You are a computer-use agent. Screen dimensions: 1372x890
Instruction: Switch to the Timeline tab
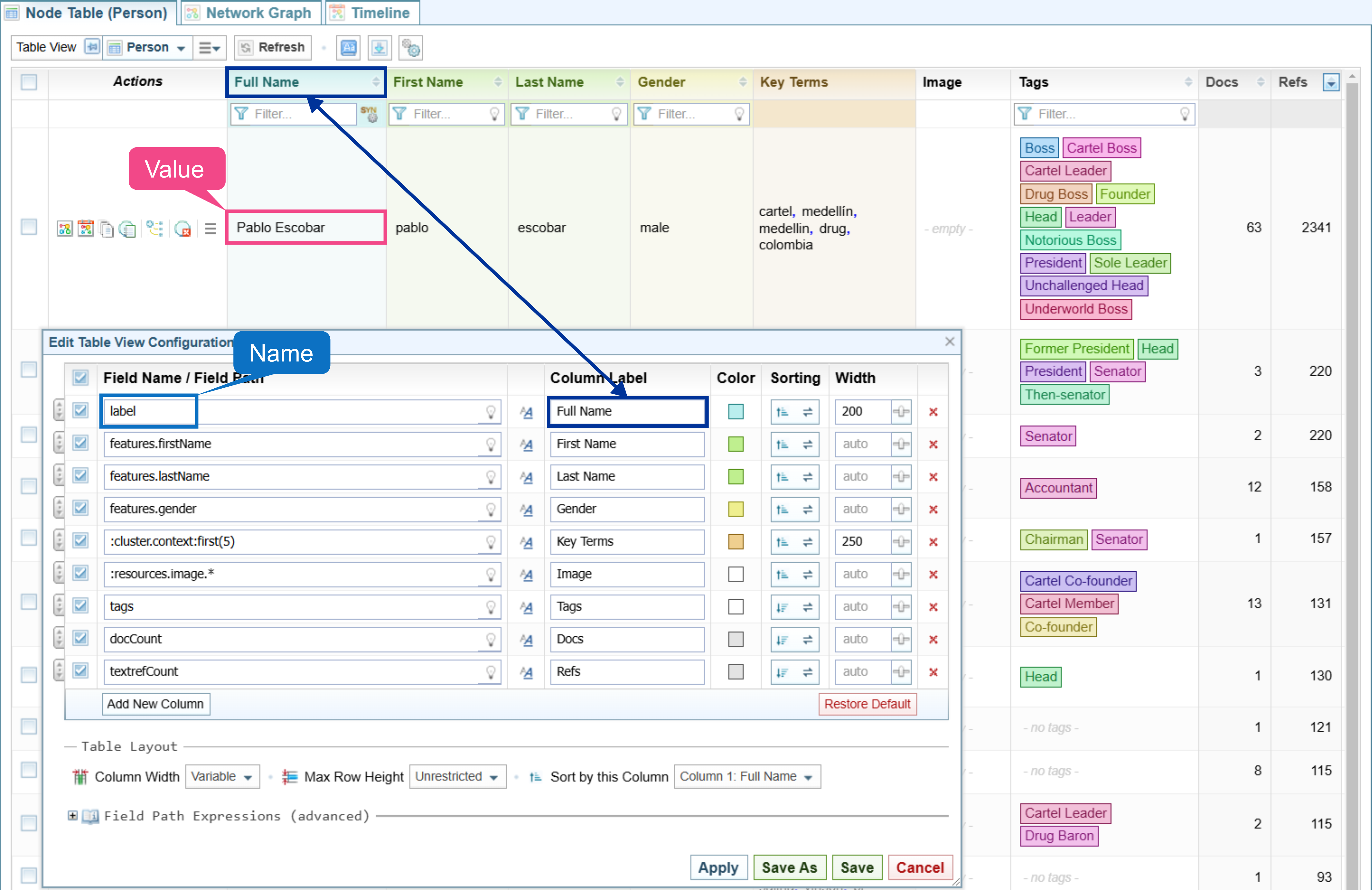click(372, 13)
